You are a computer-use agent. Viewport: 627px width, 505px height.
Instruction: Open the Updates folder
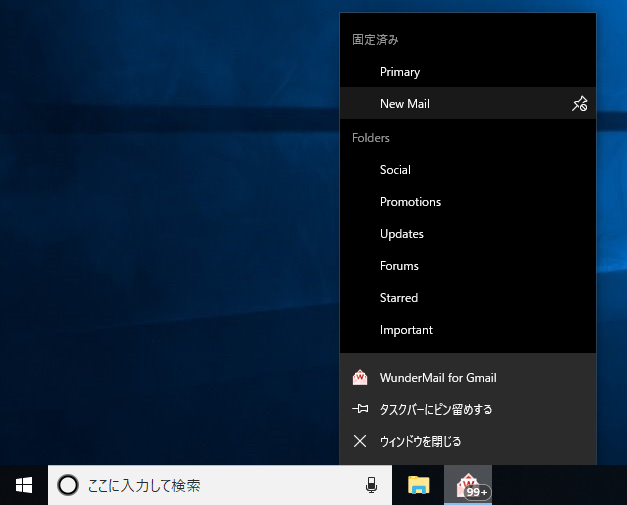pos(468,234)
